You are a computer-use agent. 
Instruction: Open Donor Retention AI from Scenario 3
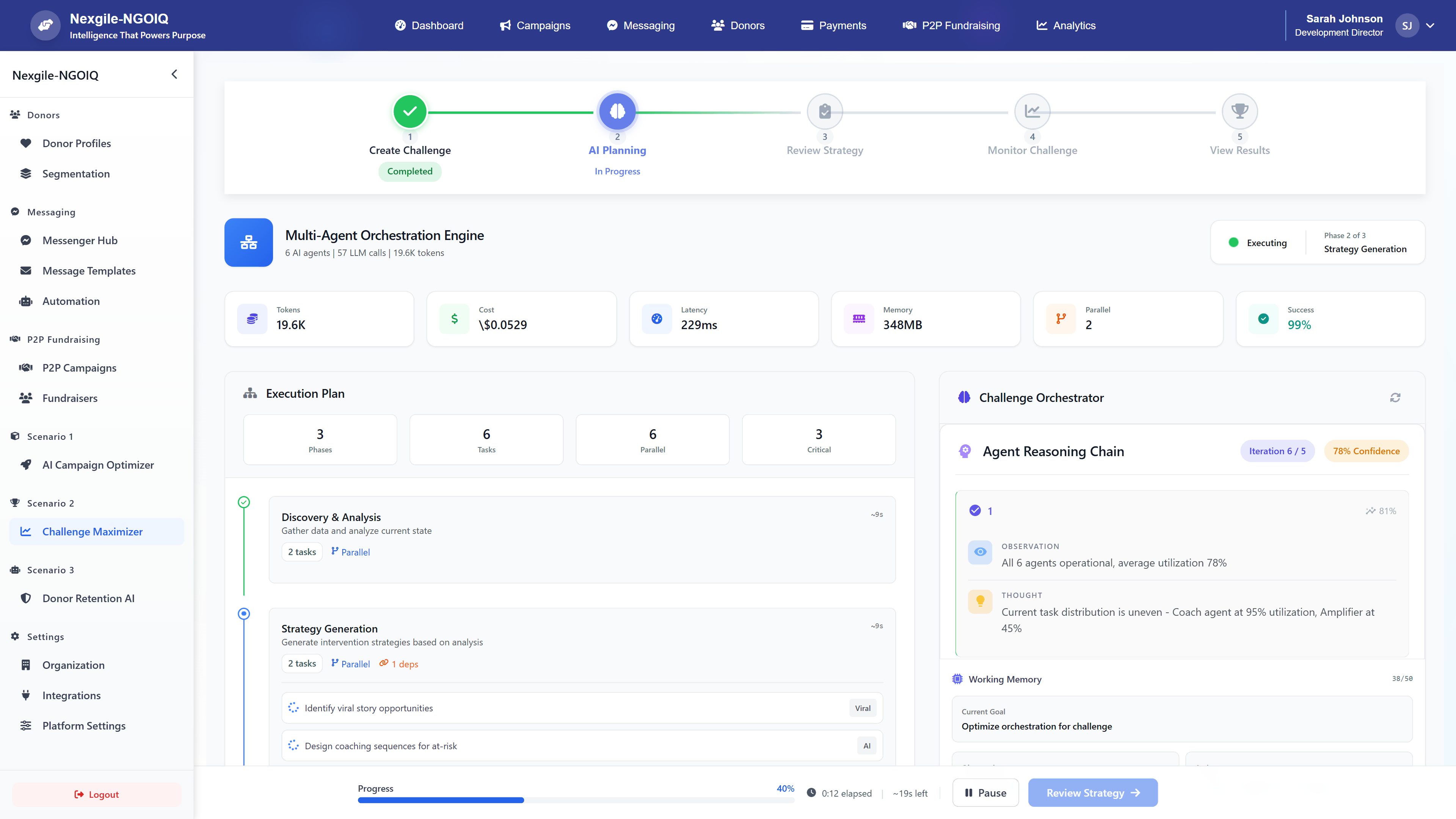click(x=88, y=598)
